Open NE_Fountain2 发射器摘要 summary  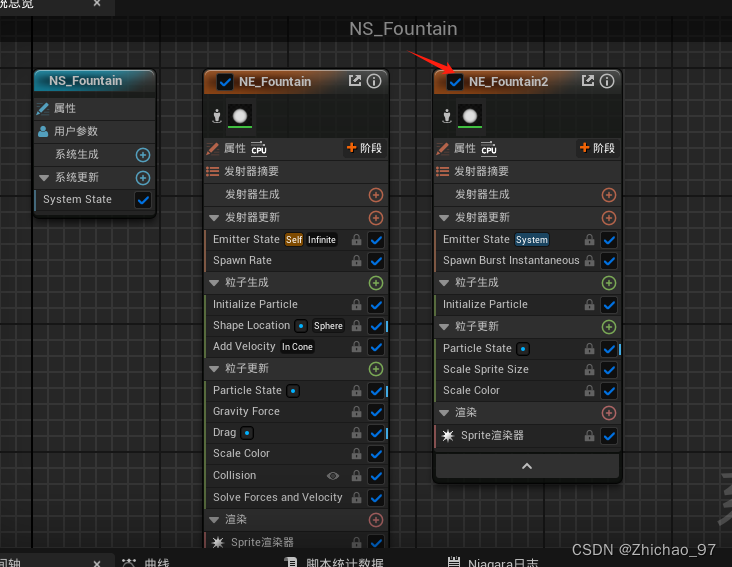pos(528,172)
